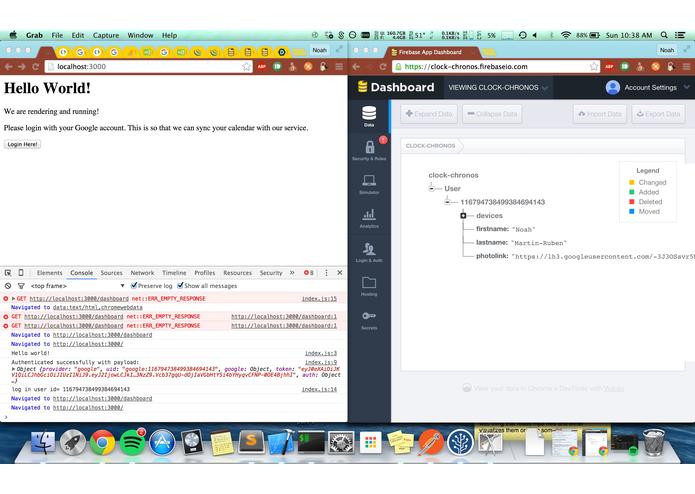
Task: Click the Firebase logo next to Dashboard
Action: (362, 87)
